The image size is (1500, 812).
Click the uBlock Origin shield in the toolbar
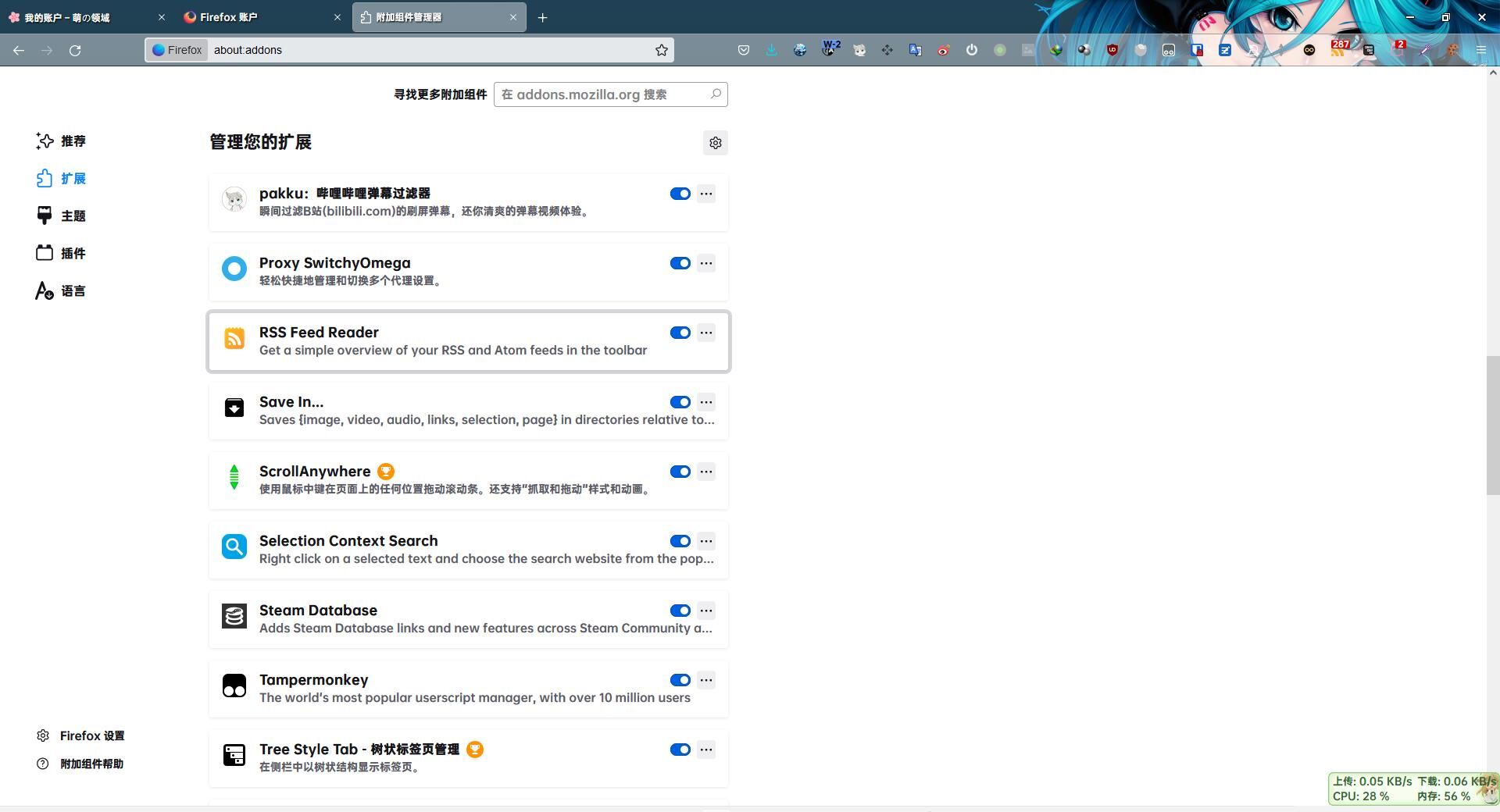tap(1112, 49)
